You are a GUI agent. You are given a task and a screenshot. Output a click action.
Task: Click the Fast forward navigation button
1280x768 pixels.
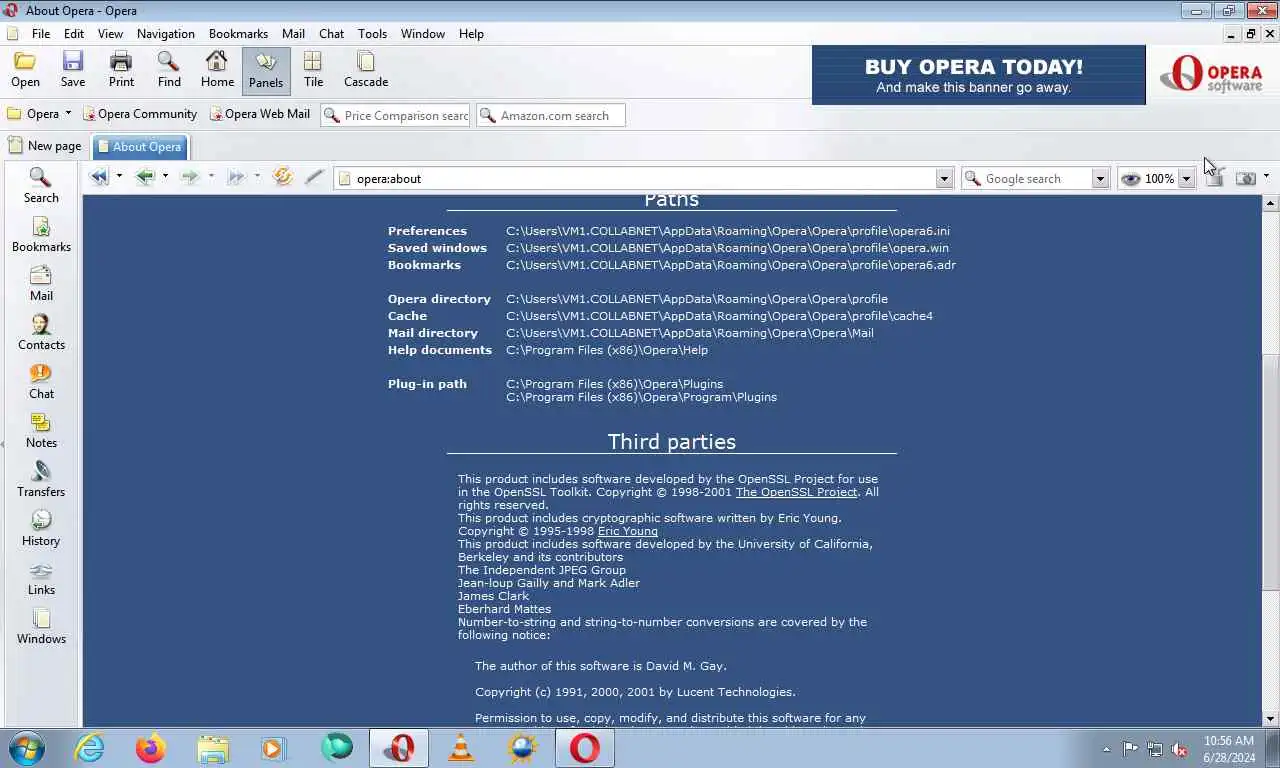coord(236,177)
